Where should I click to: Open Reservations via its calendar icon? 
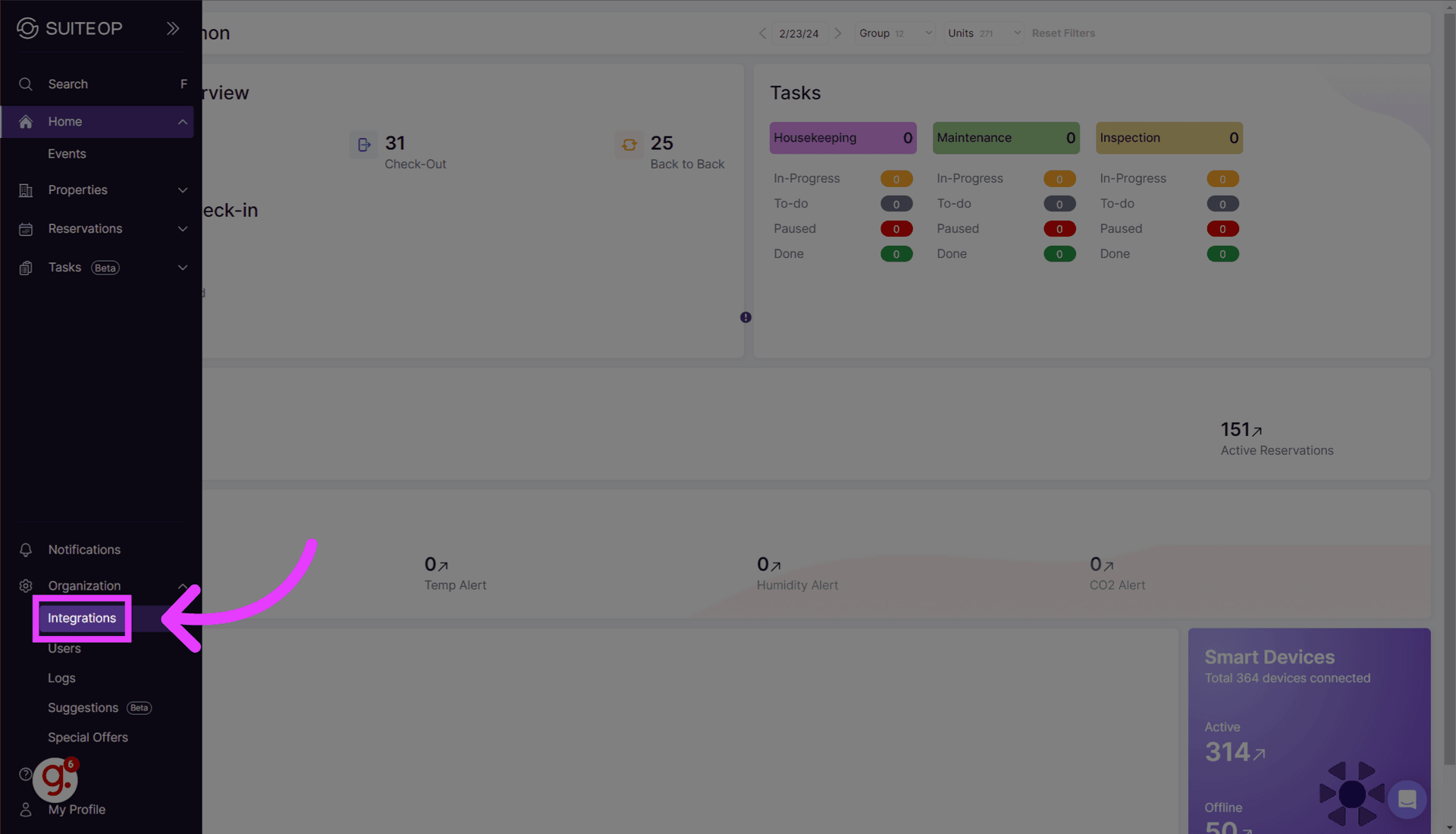tap(25, 229)
